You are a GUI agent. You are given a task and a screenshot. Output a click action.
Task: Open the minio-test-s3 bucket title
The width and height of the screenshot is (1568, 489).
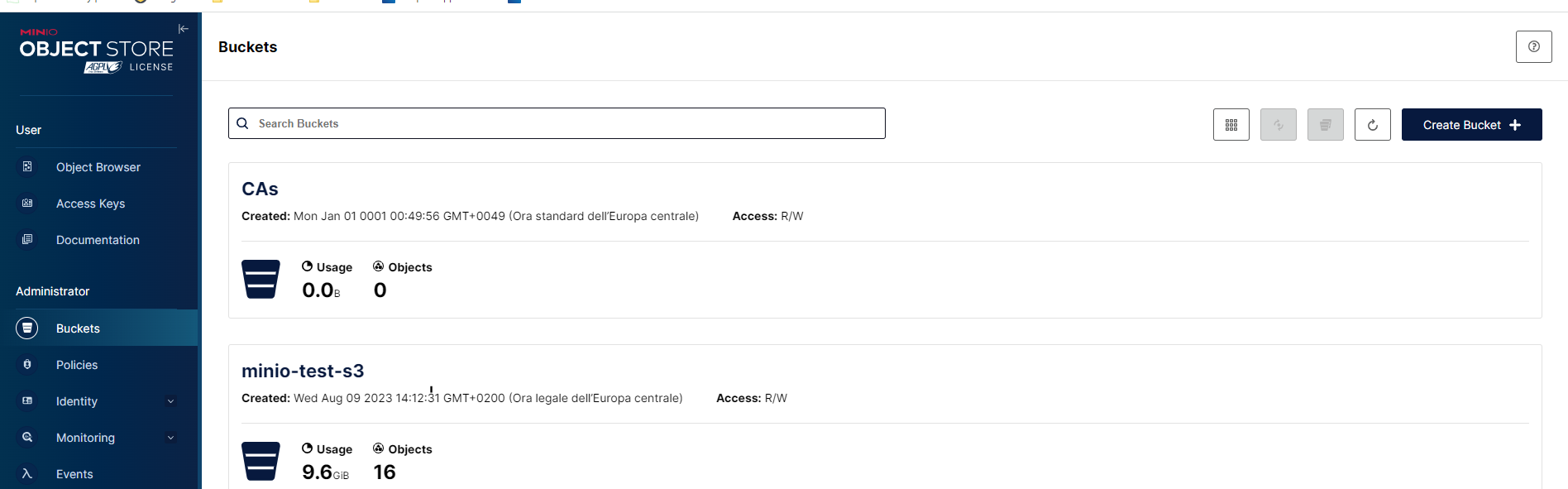coord(303,371)
